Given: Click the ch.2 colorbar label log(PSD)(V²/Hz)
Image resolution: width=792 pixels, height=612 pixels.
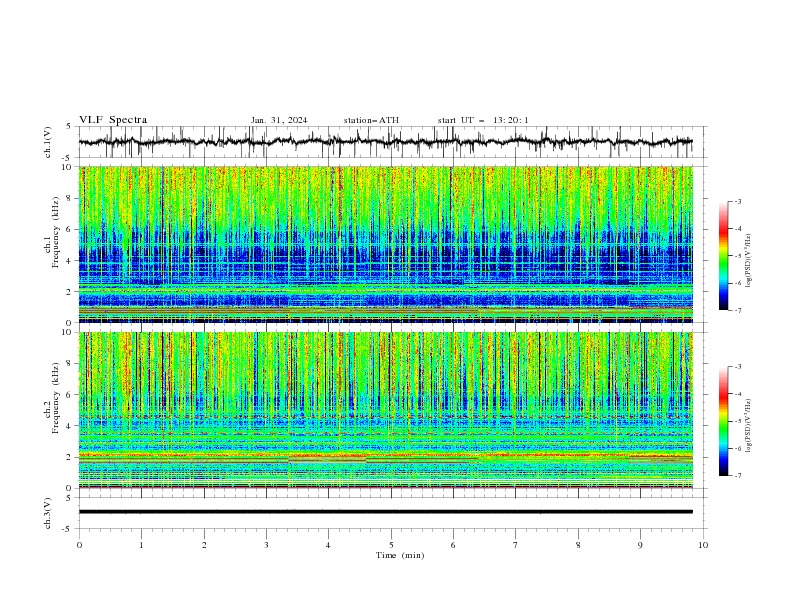Looking at the screenshot, I should (x=748, y=425).
